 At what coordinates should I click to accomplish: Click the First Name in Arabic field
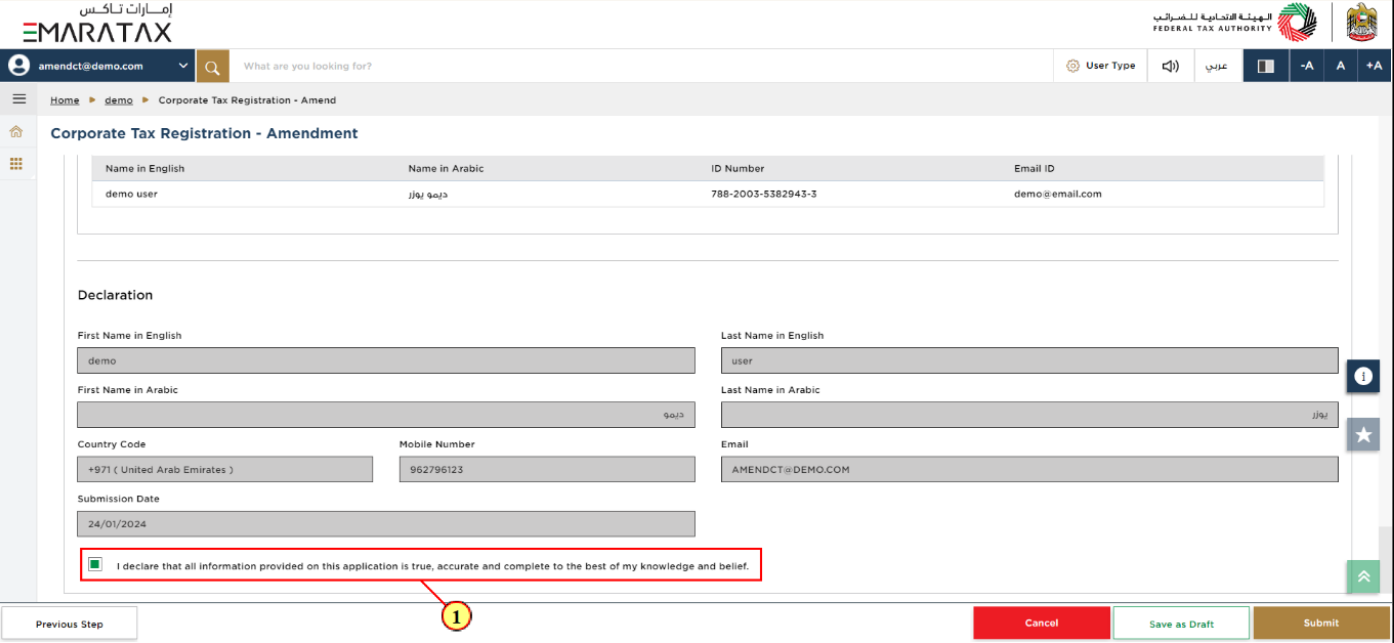(x=386, y=415)
